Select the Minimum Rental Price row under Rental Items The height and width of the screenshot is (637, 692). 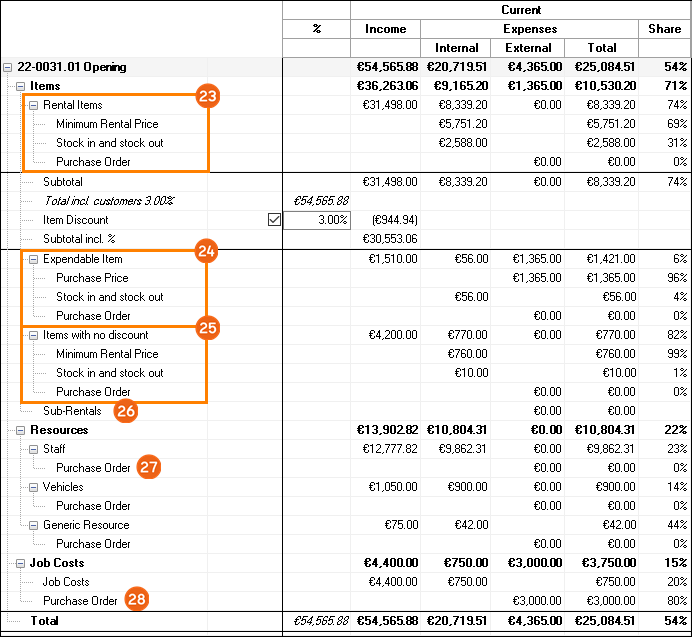(107, 124)
